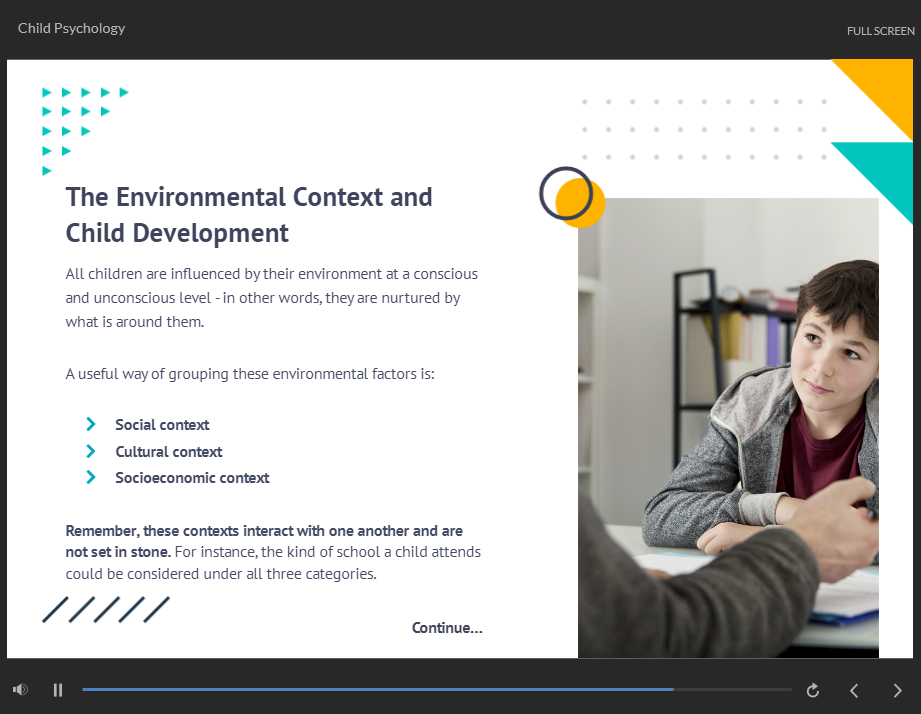Select the Socioeconomic context list item
This screenshot has height=714, width=921.
pyautogui.click(x=192, y=478)
